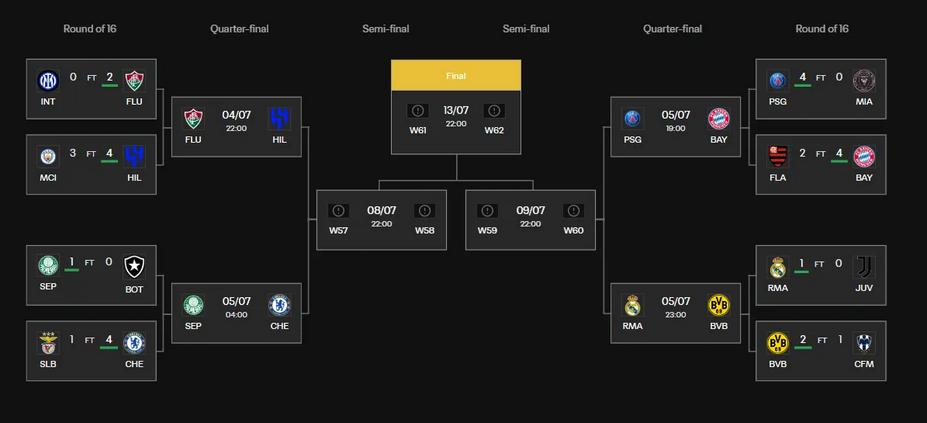Click the W60 label in the semi-final

click(573, 230)
